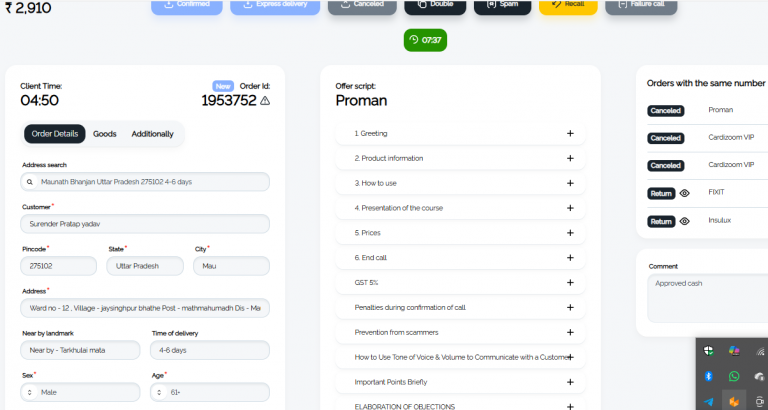Open Telegram from the system tray

[708, 402]
